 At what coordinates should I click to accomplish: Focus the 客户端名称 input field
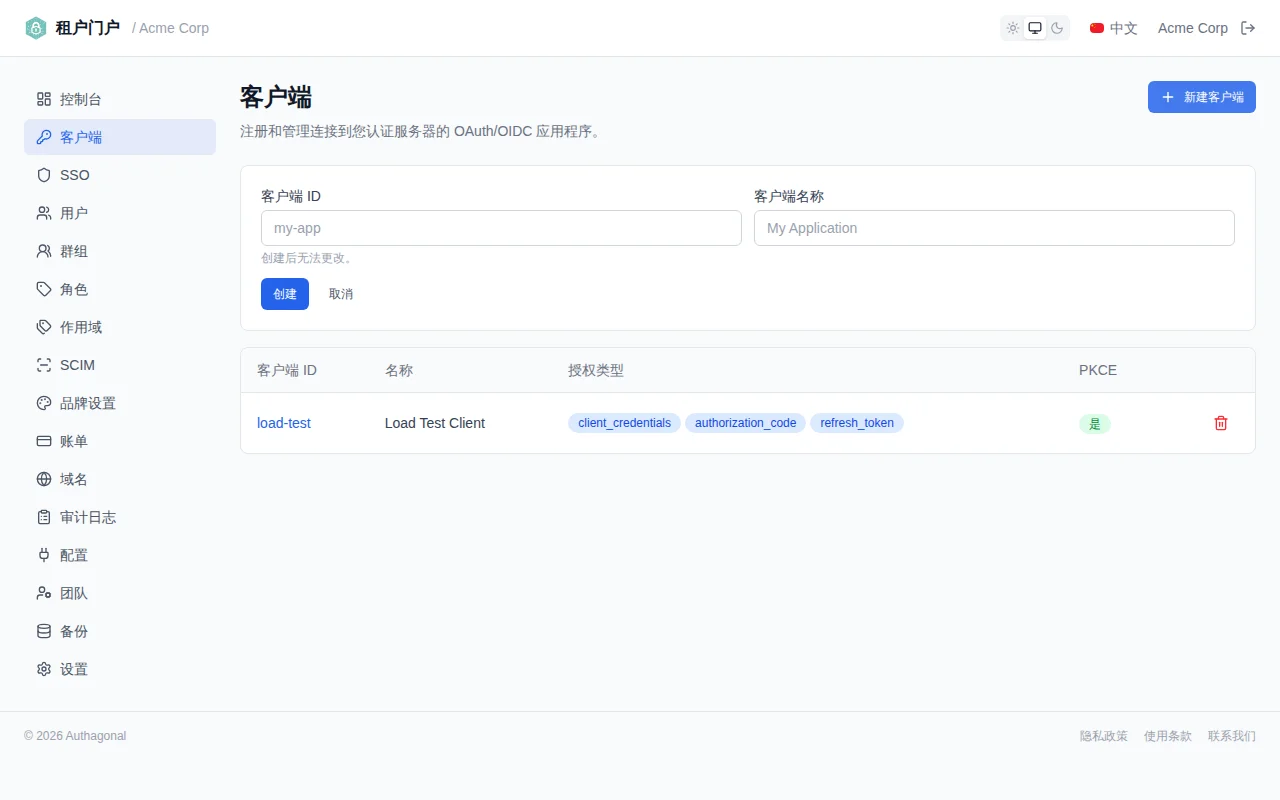pos(994,228)
